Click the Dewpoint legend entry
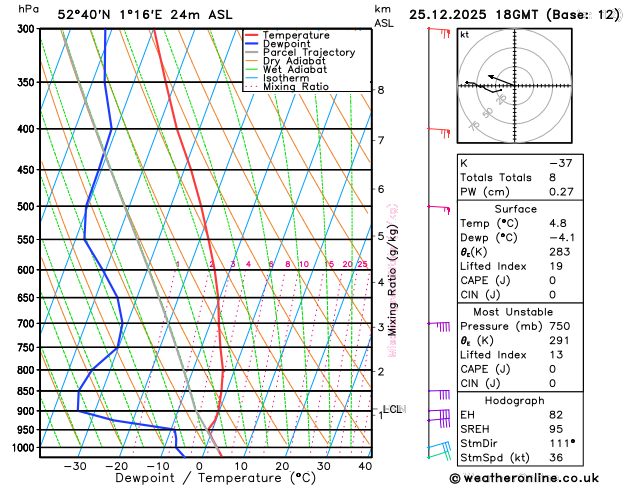 click(x=286, y=44)
